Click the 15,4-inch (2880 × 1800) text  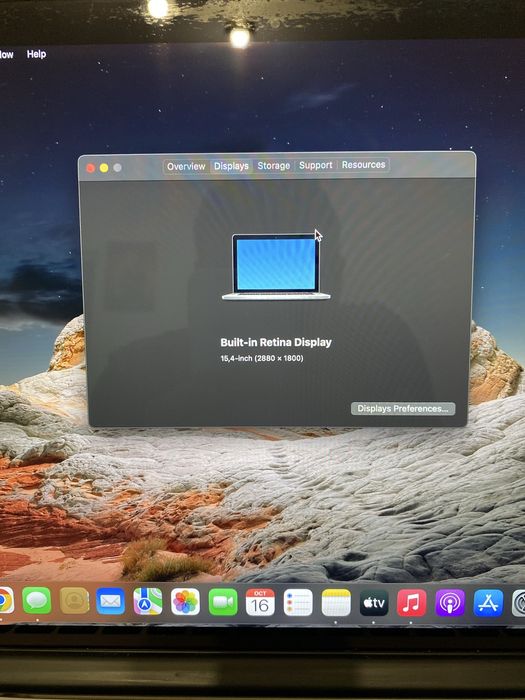(x=262, y=358)
